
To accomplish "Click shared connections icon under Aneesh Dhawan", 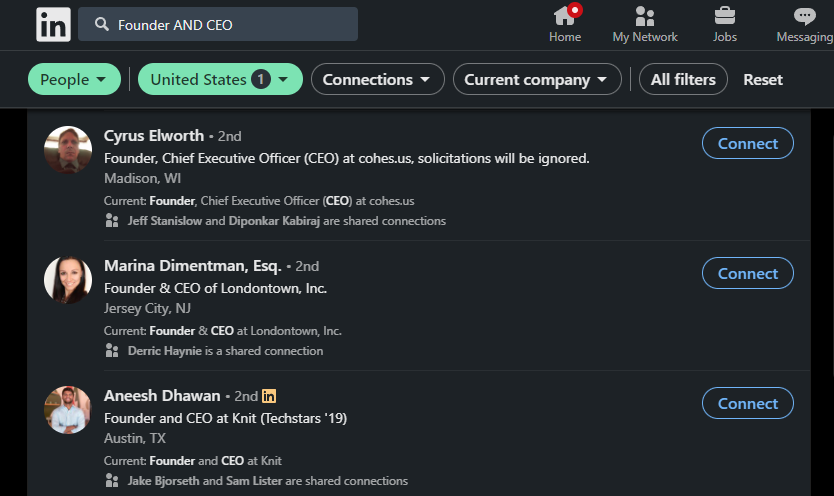I will pyautogui.click(x=112, y=481).
